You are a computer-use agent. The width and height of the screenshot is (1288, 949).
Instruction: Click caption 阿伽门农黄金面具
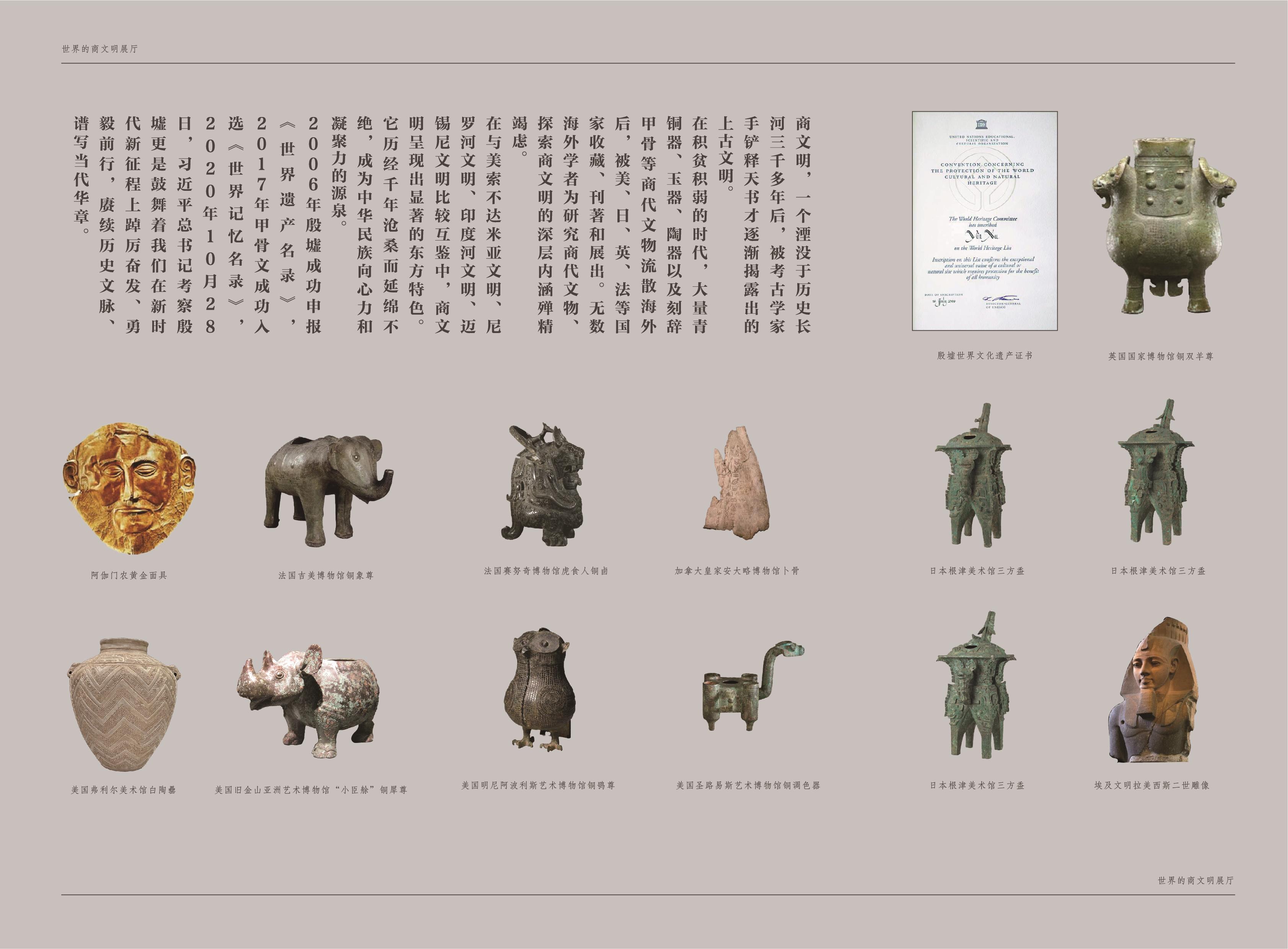pos(129,575)
